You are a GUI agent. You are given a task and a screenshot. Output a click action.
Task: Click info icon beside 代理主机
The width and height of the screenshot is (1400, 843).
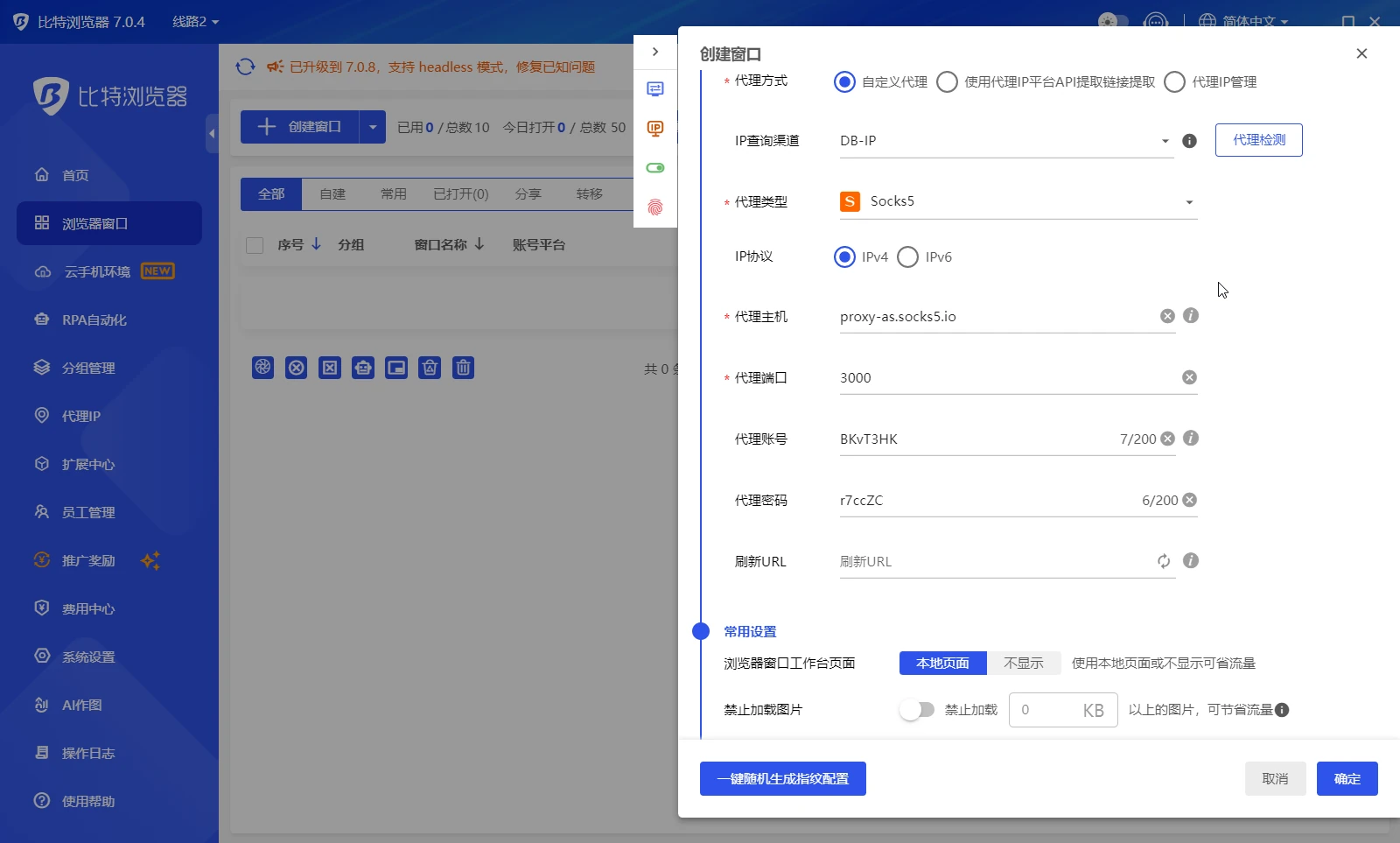click(1191, 315)
